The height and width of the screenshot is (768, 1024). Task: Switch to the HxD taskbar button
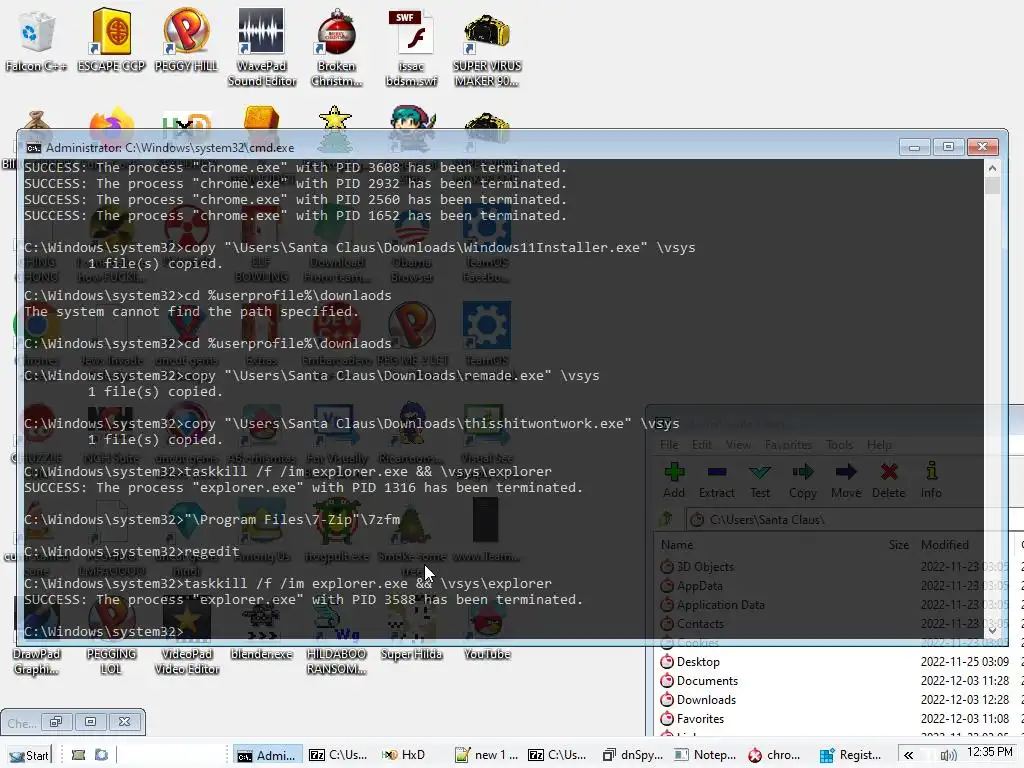tap(404, 755)
